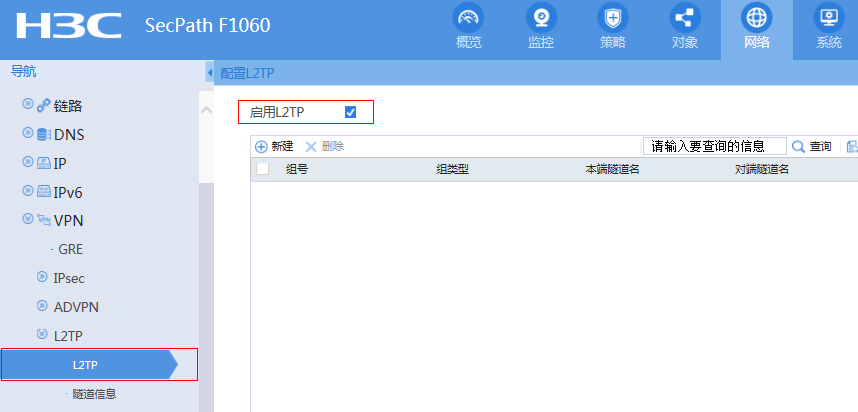Click the 新建 plus circle icon
858x412 pixels.
tap(262, 147)
